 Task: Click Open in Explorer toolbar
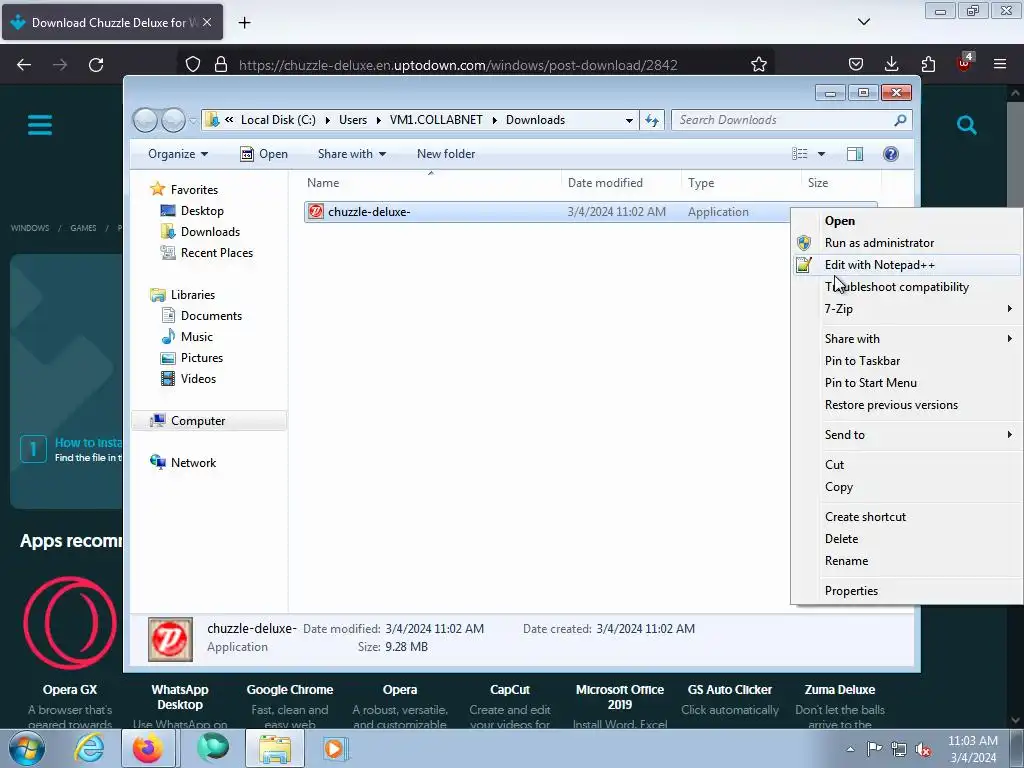pyautogui.click(x=264, y=154)
